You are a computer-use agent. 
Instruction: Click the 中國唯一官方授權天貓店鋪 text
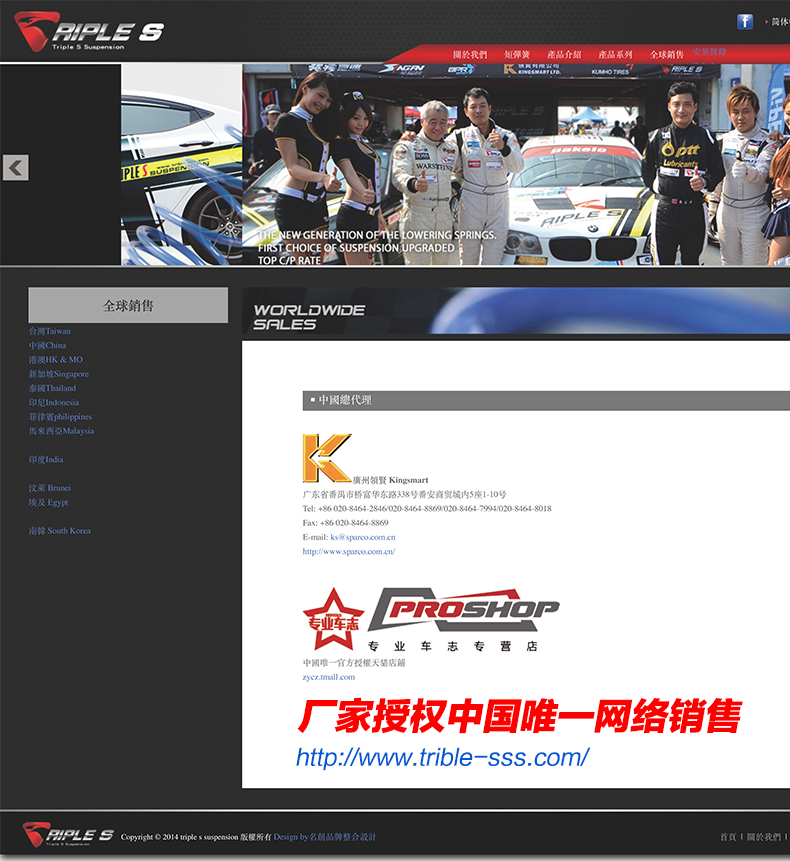[x=354, y=663]
